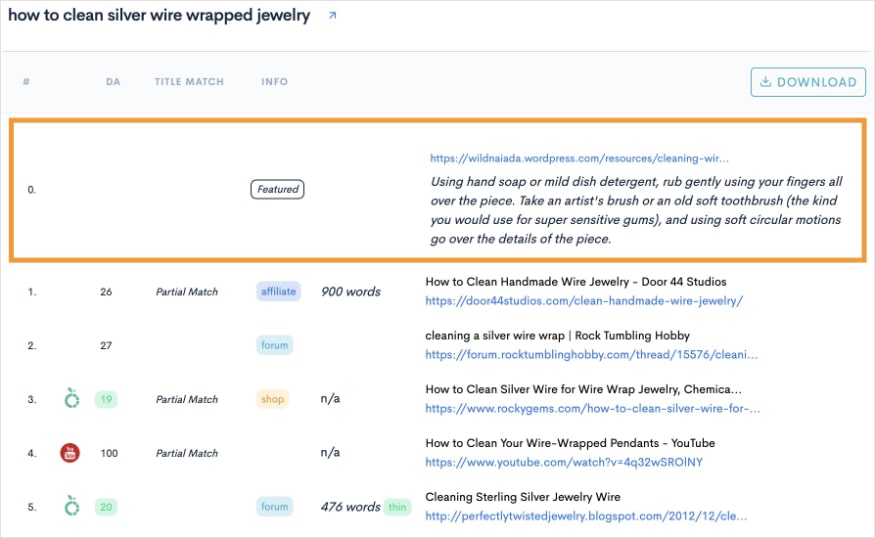Screen dimensions: 875x538
Task: Click the 'n/a' word count in row 3
Action: click(330, 398)
